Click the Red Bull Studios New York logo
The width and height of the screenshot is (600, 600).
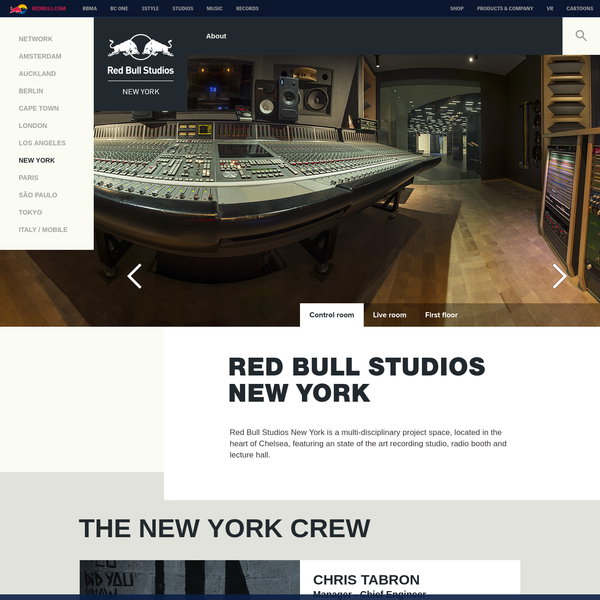point(140,64)
